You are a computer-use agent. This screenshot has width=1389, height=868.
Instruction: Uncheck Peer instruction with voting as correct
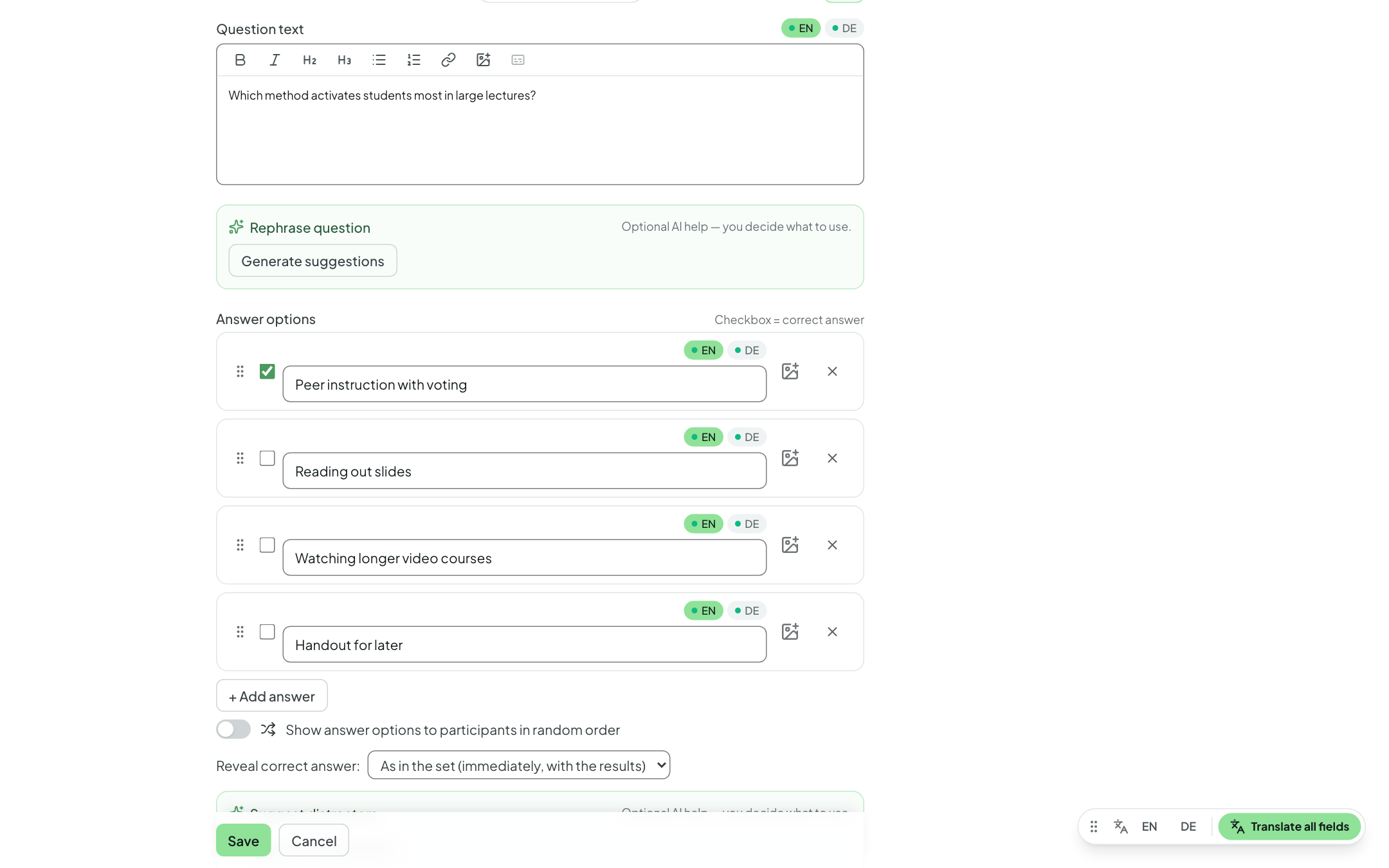coord(267,371)
